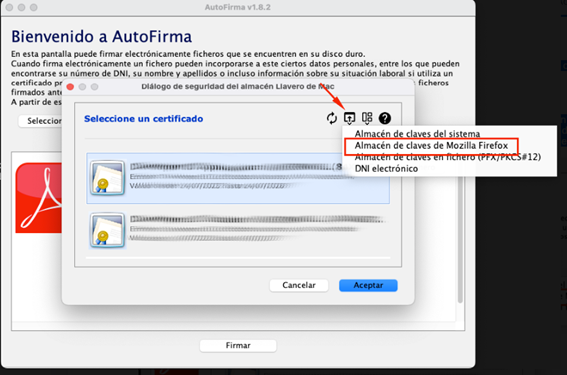Click the AutoFirma v1.8.2 title bar
The width and height of the screenshot is (567, 375).
tap(238, 7)
